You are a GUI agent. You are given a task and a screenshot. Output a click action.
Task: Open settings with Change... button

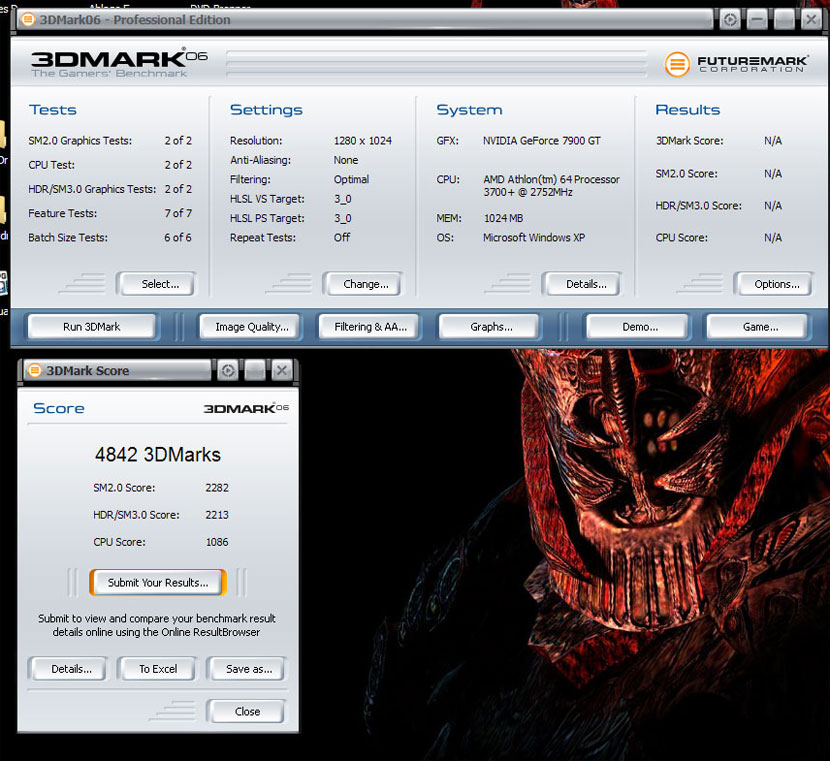tap(362, 284)
